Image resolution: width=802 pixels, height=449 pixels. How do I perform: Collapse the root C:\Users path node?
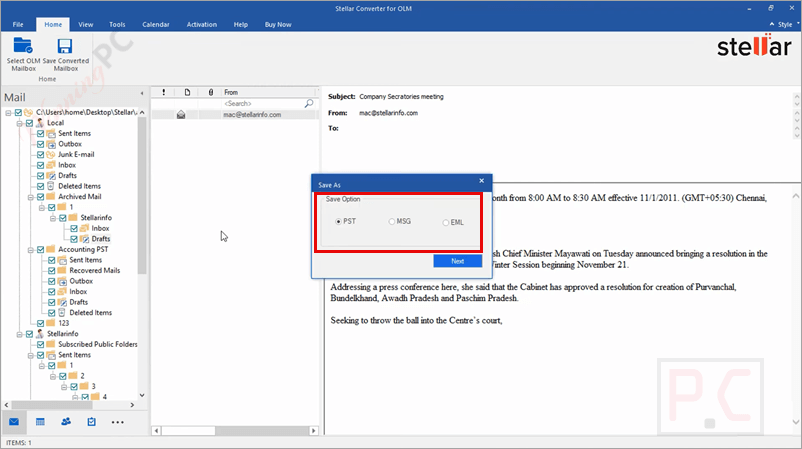point(8,113)
